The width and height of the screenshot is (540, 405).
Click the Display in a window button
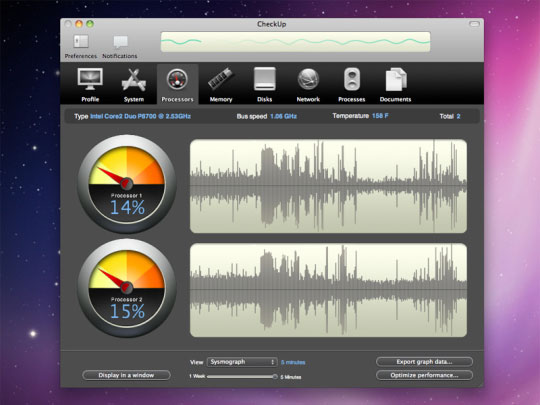126,375
